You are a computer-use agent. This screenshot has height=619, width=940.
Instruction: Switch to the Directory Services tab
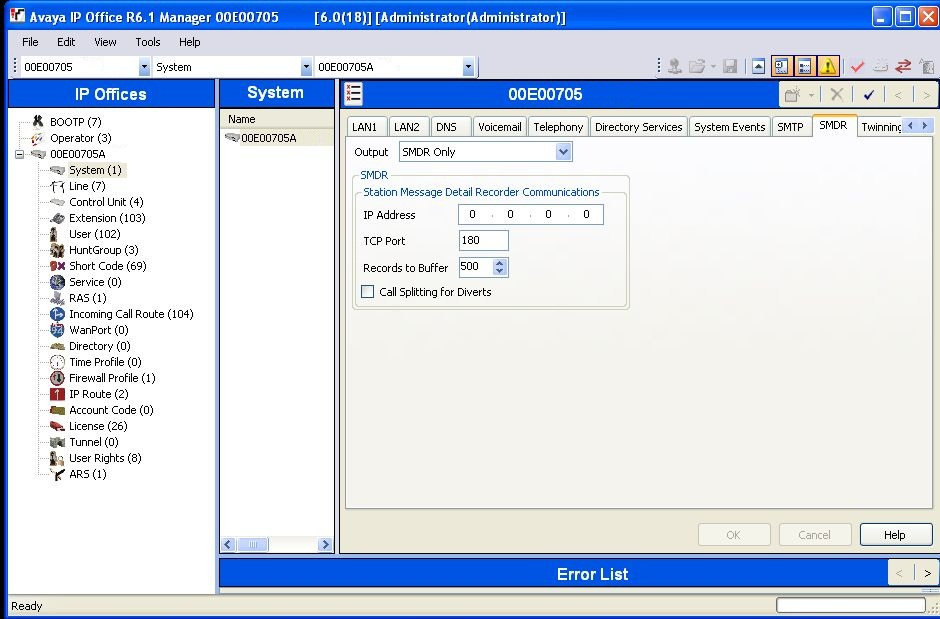(638, 127)
